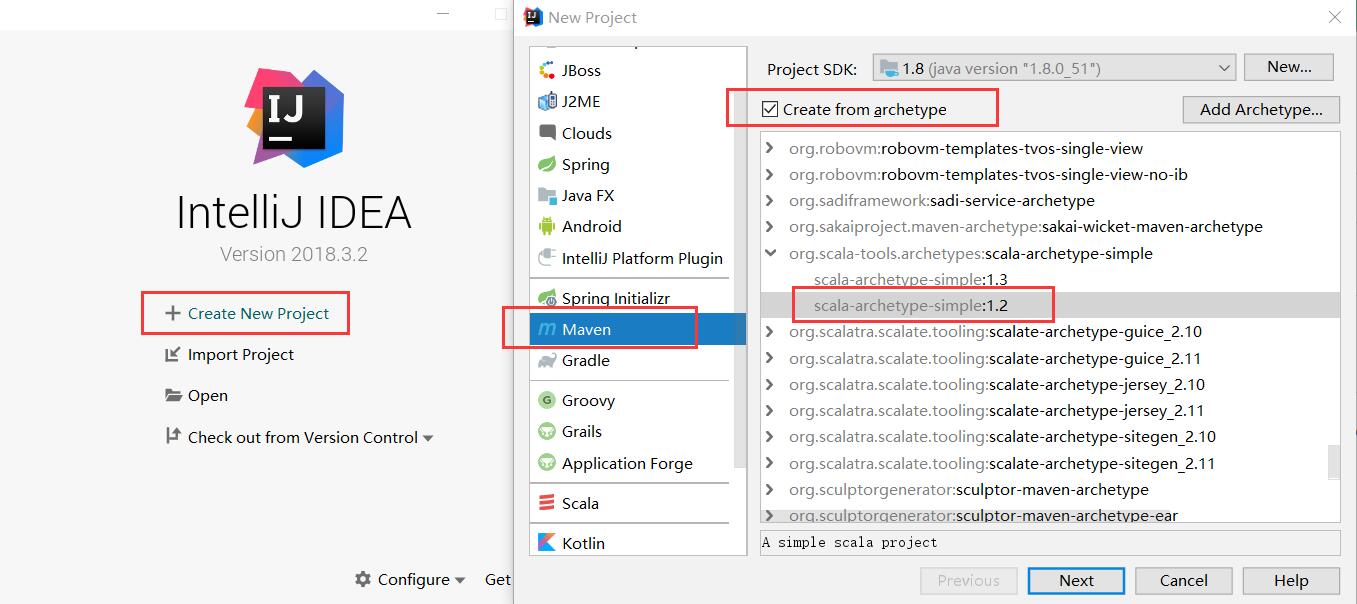The image size is (1357, 604).
Task: Click the Android robot icon
Action: (547, 226)
